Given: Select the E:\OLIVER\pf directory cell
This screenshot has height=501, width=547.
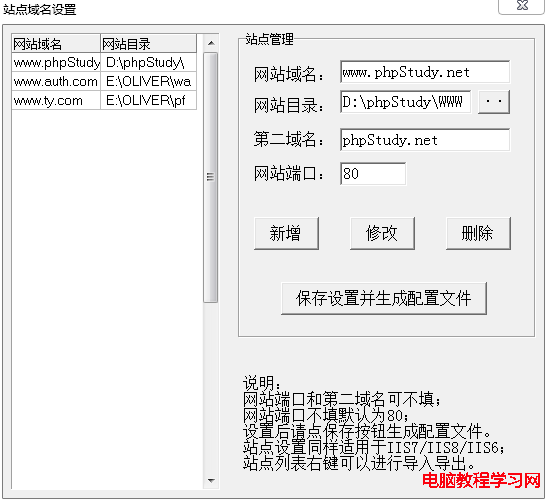Looking at the screenshot, I should [149, 100].
